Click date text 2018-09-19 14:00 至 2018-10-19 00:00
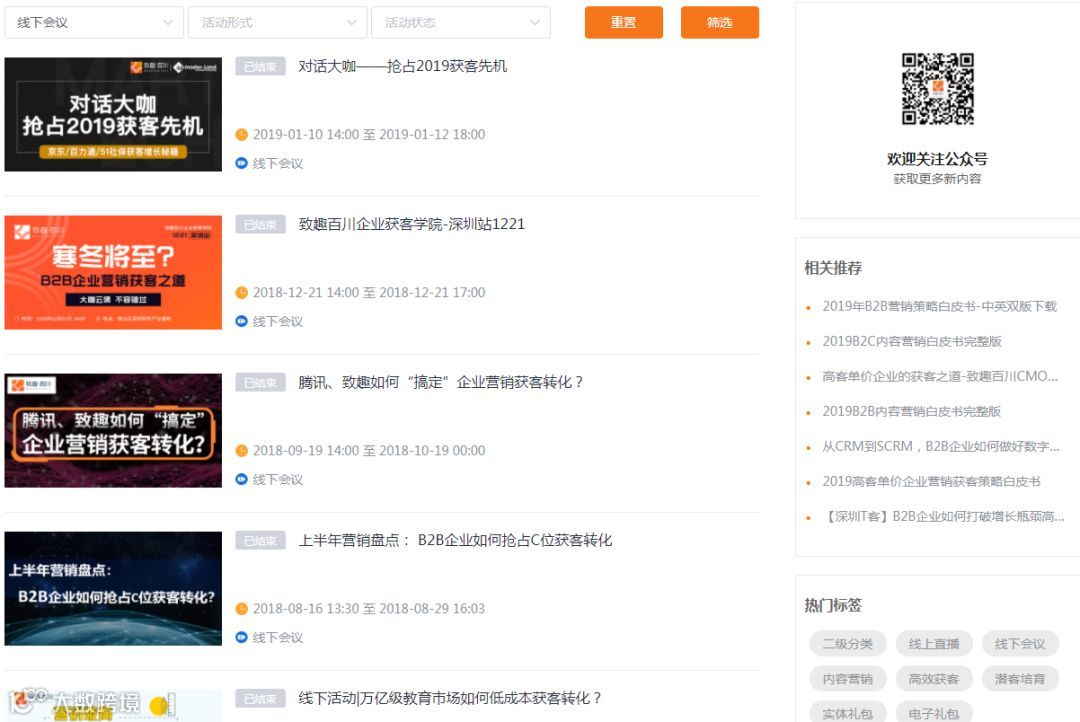Screen dimensions: 1080x722 click(x=369, y=451)
